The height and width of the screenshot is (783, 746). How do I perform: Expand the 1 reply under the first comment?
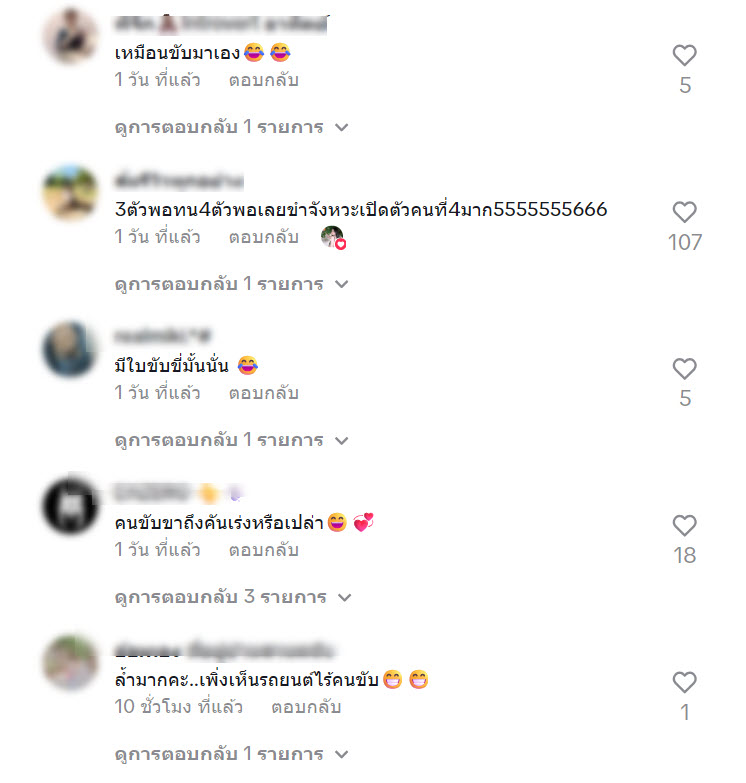tap(231, 127)
